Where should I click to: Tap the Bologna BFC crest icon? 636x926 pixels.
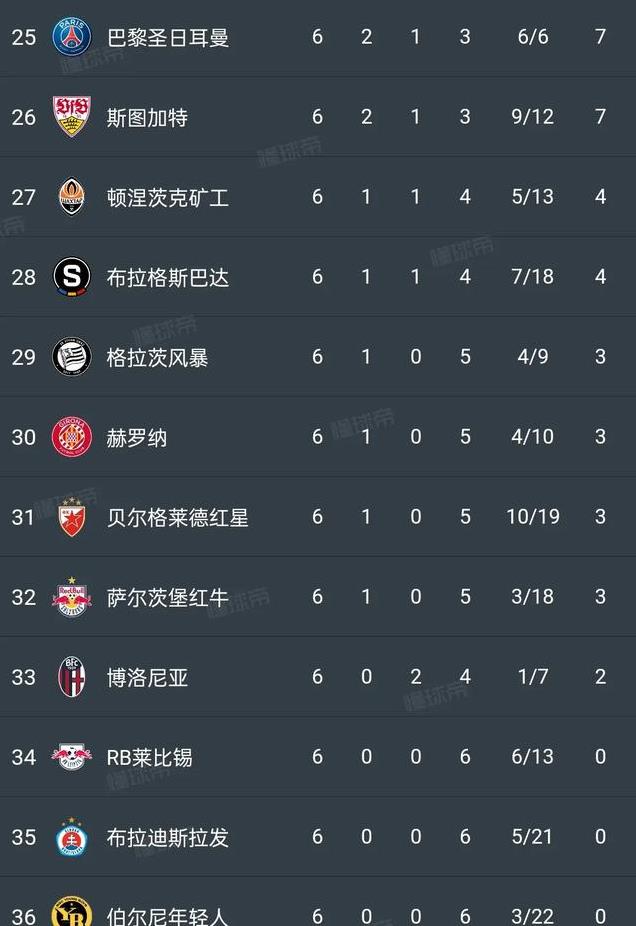coord(72,677)
